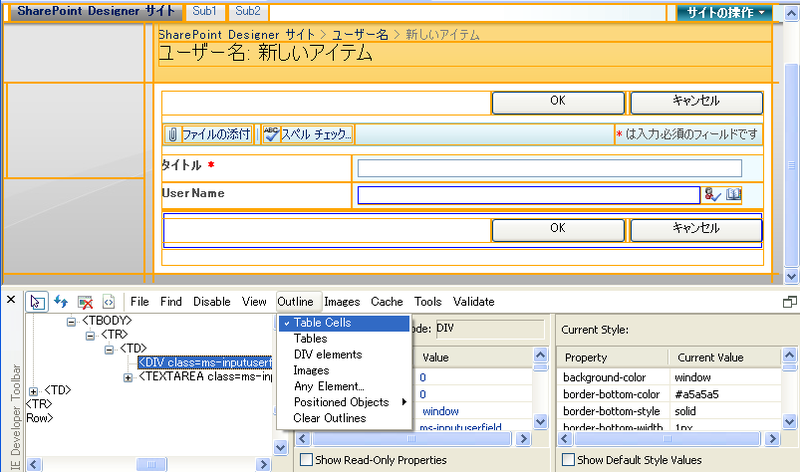Select Images in the Outline dropdown

[344, 370]
